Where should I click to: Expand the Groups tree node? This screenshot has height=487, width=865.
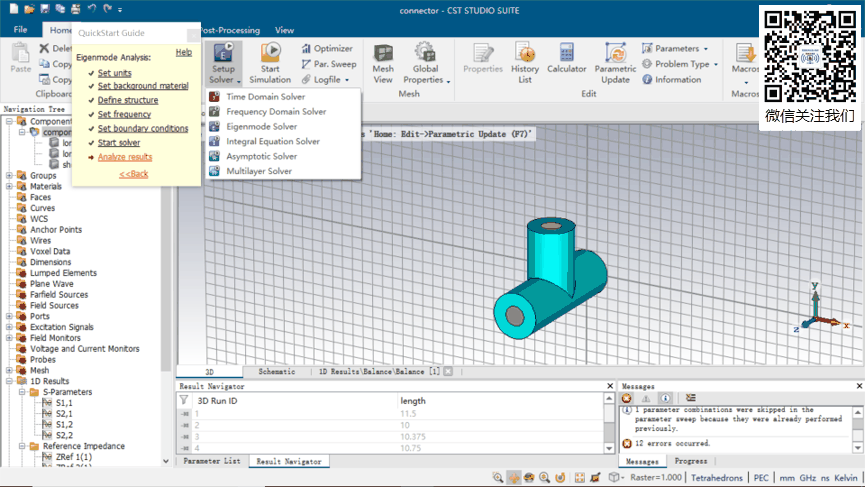tap(9, 175)
